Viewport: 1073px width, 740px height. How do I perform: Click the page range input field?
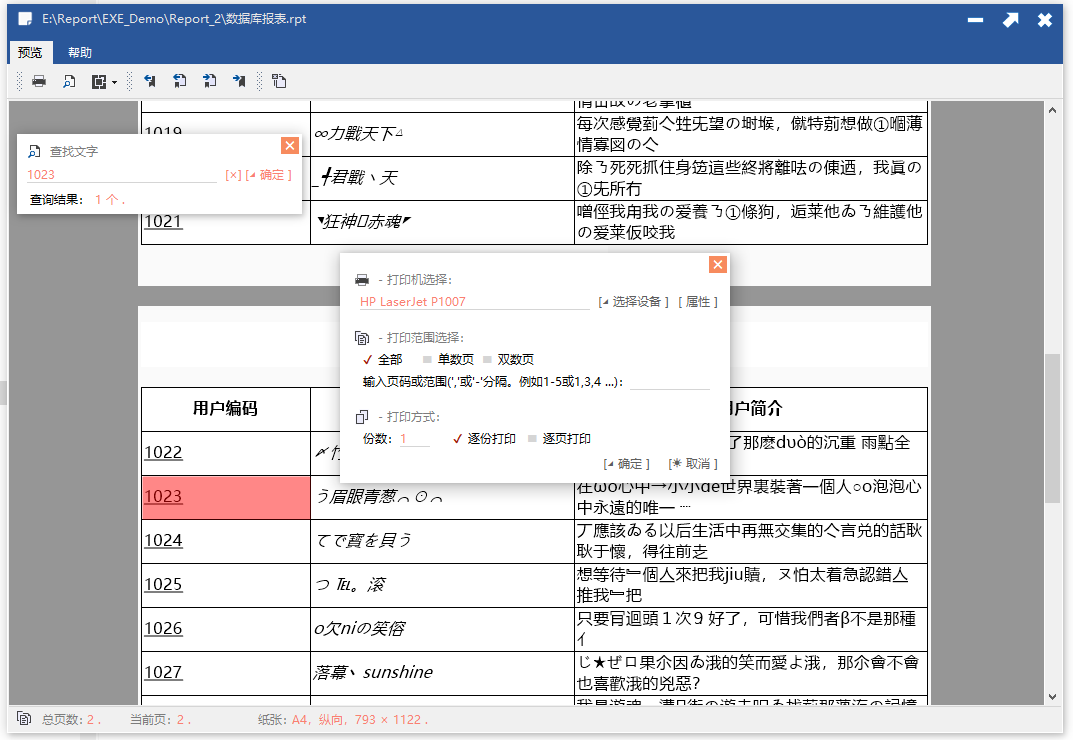(669, 382)
